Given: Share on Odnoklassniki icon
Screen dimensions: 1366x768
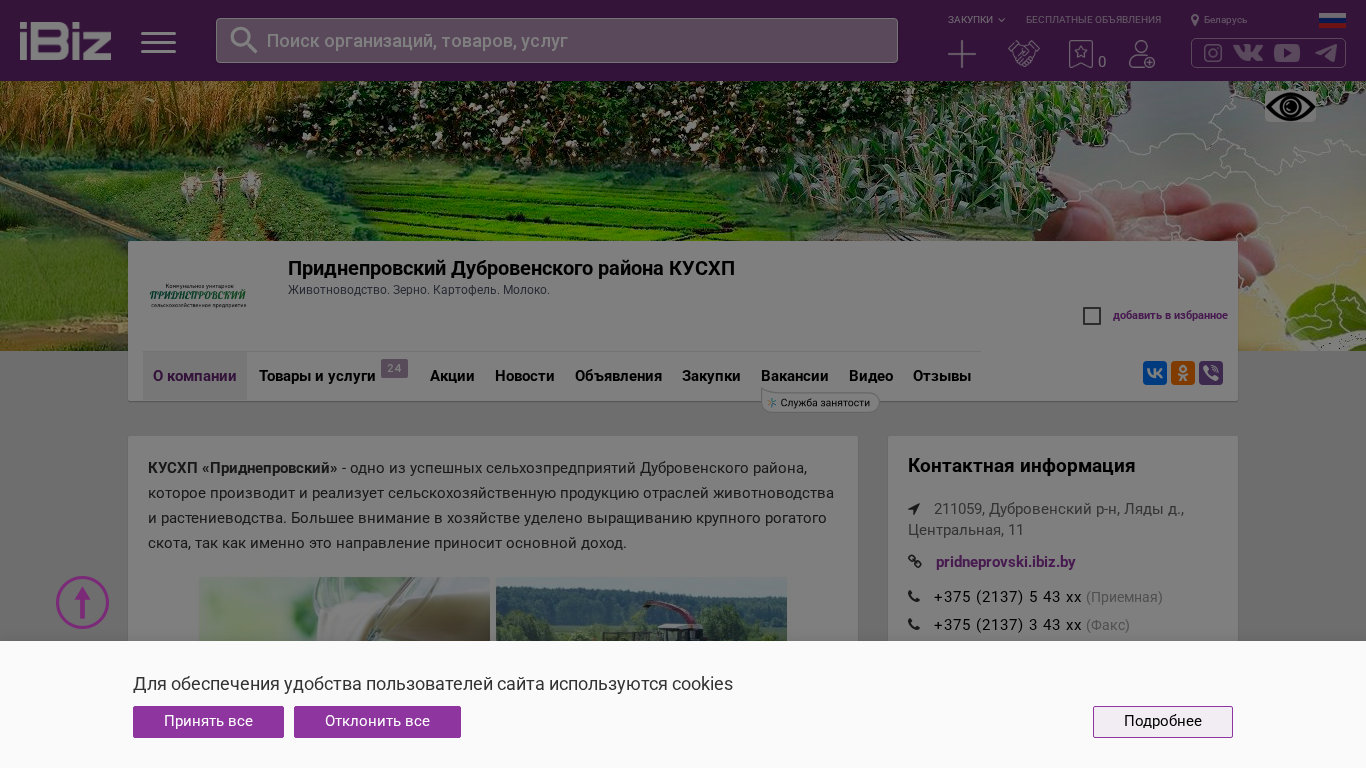Looking at the screenshot, I should (x=1183, y=373).
